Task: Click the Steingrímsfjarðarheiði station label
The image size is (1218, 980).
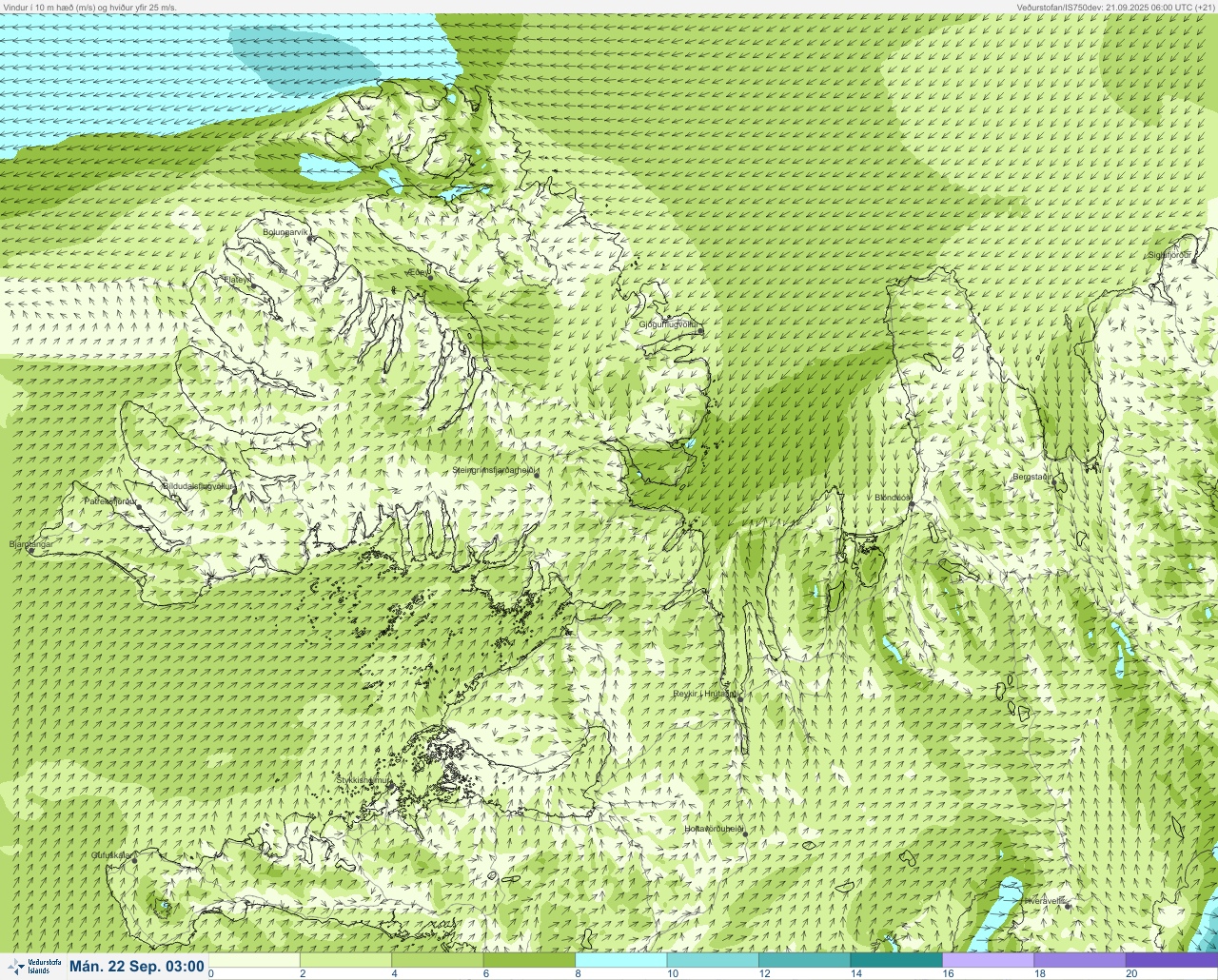Action: tap(495, 470)
